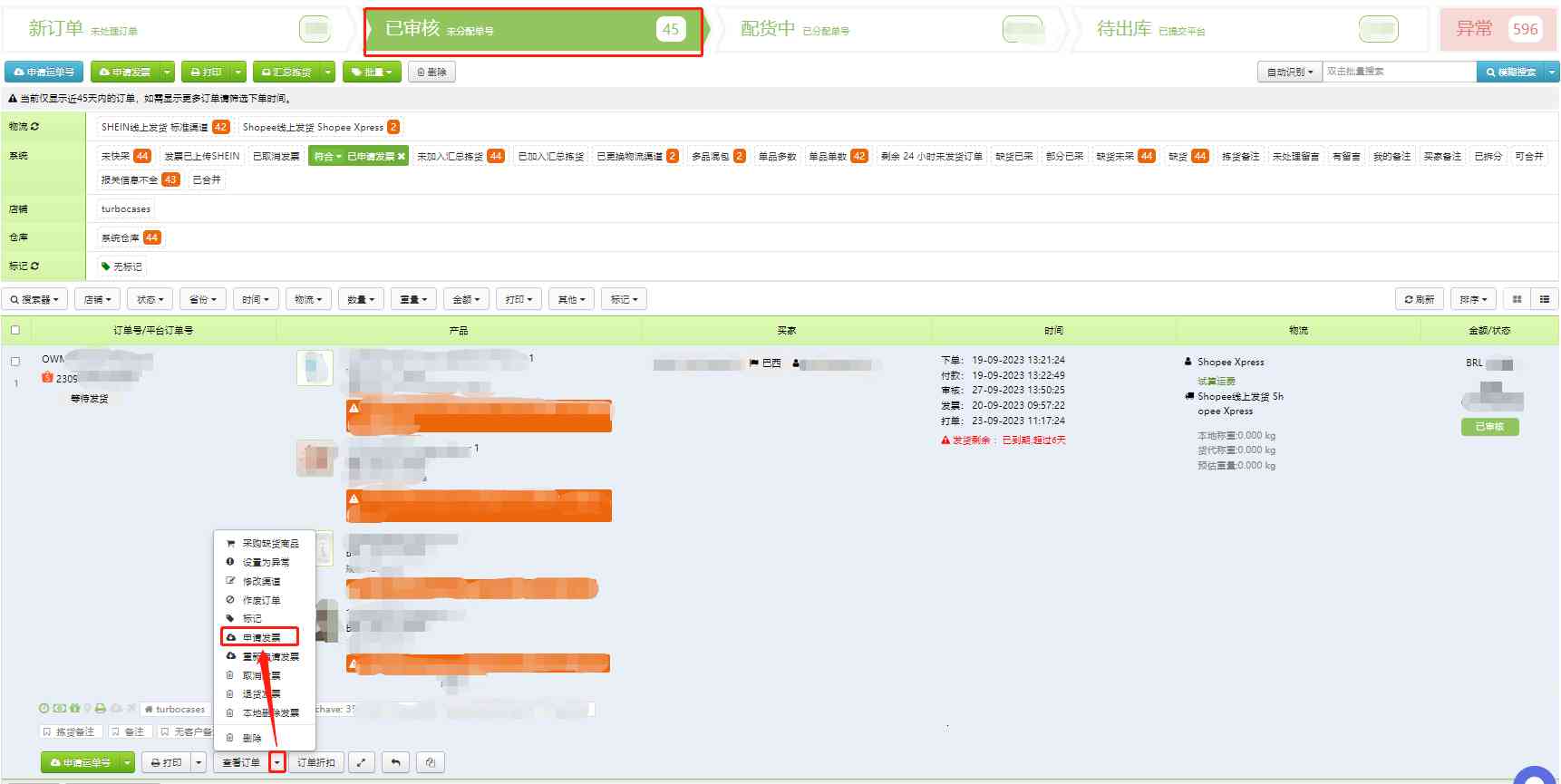Toggle the 拣货备注 note tag

(x=68, y=731)
